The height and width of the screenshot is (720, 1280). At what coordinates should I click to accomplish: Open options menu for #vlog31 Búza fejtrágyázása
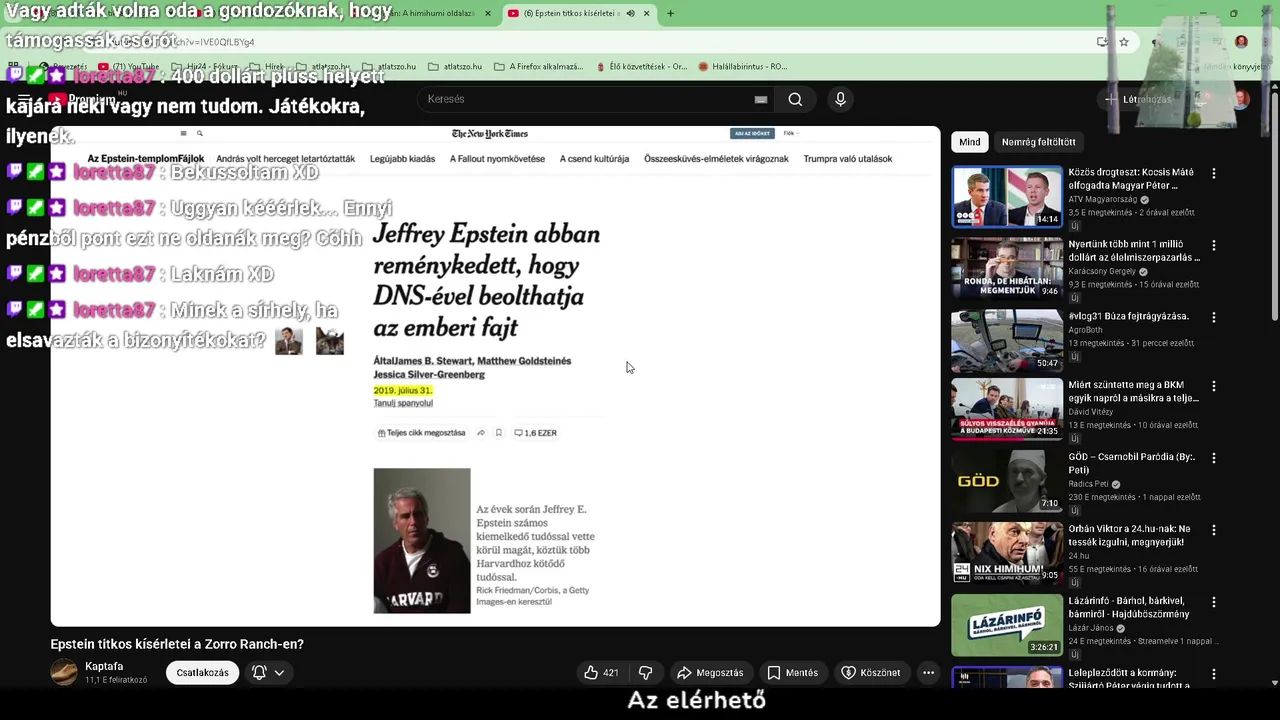click(x=1214, y=317)
